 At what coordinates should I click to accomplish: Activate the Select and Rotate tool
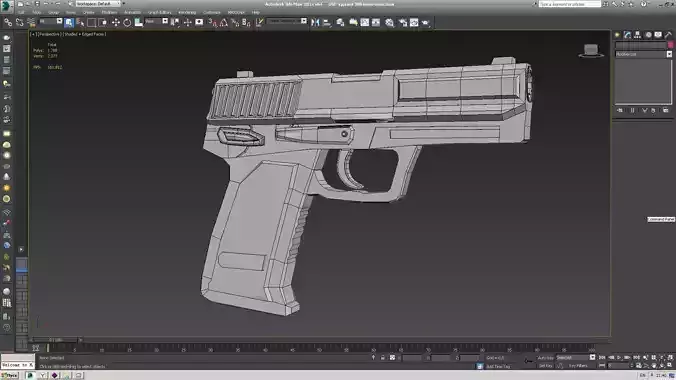tap(127, 22)
